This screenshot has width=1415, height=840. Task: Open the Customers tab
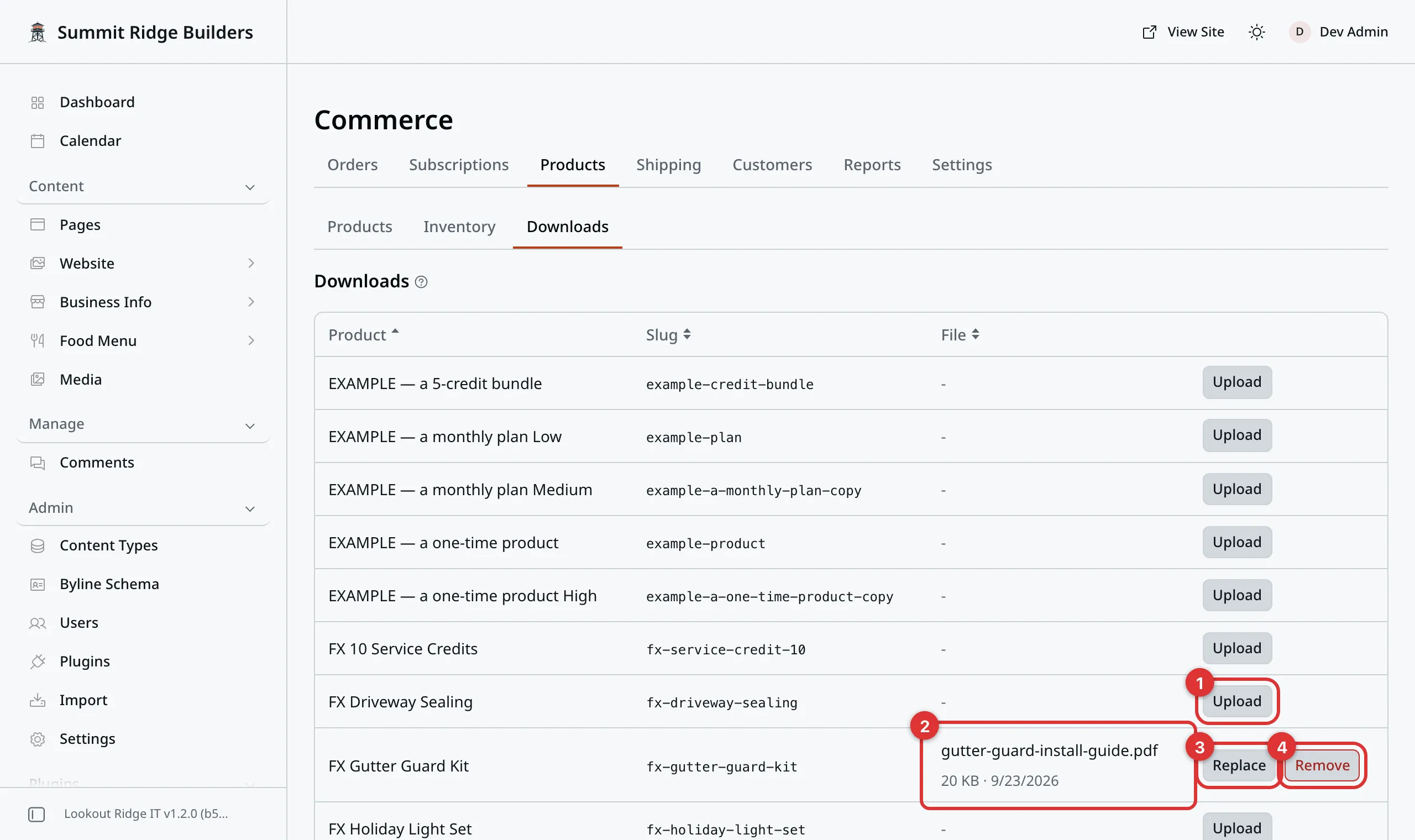[x=772, y=165]
